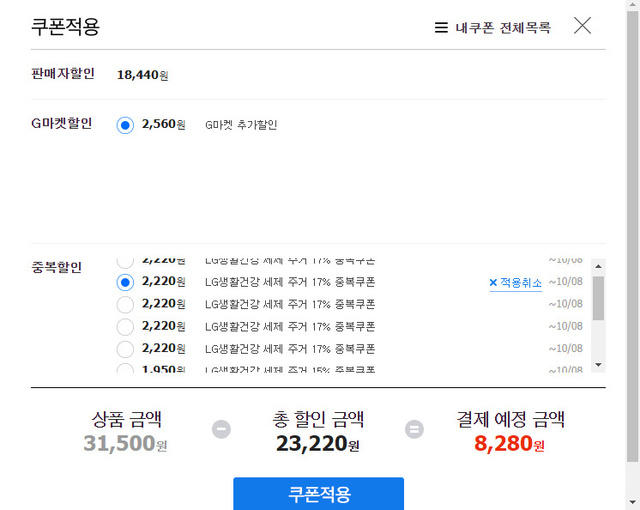640x510 pixels.
Task: Click the page scrollbar down arrow at far right
Action: [632, 502]
